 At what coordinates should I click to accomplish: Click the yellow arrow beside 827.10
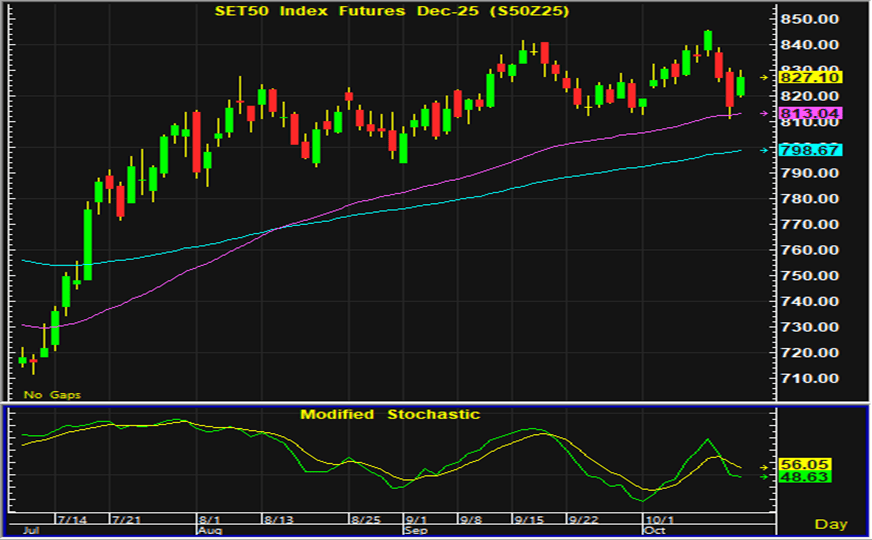tap(765, 77)
